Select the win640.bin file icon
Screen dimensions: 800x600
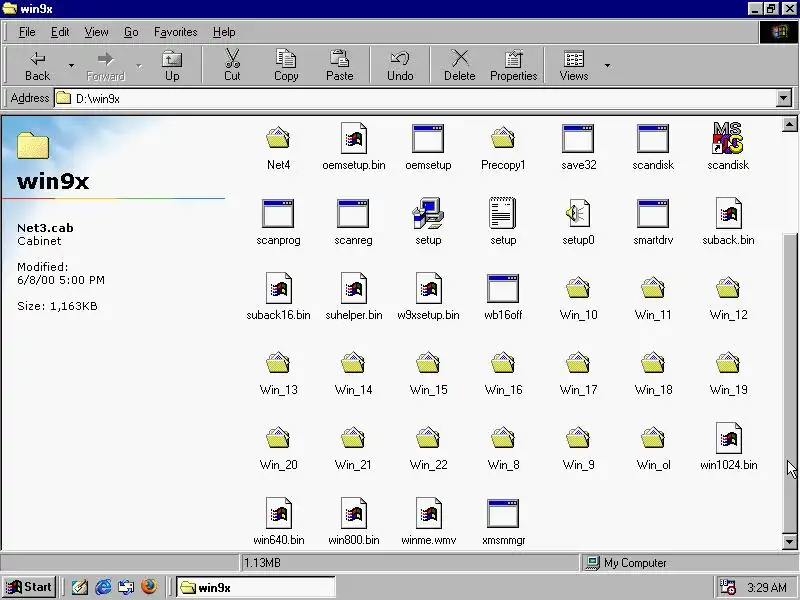[x=278, y=513]
